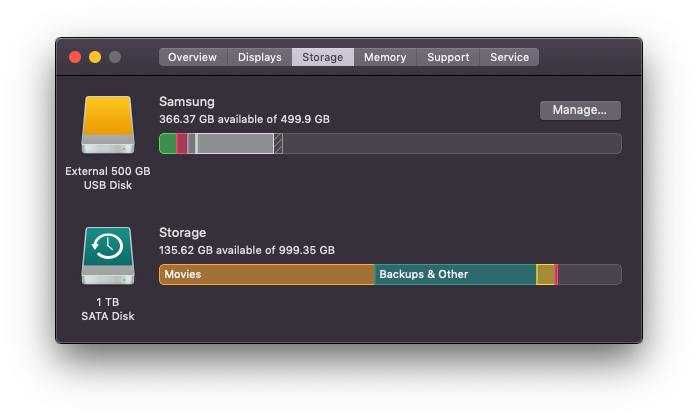Open the Support tab
The image size is (698, 417).
(448, 57)
